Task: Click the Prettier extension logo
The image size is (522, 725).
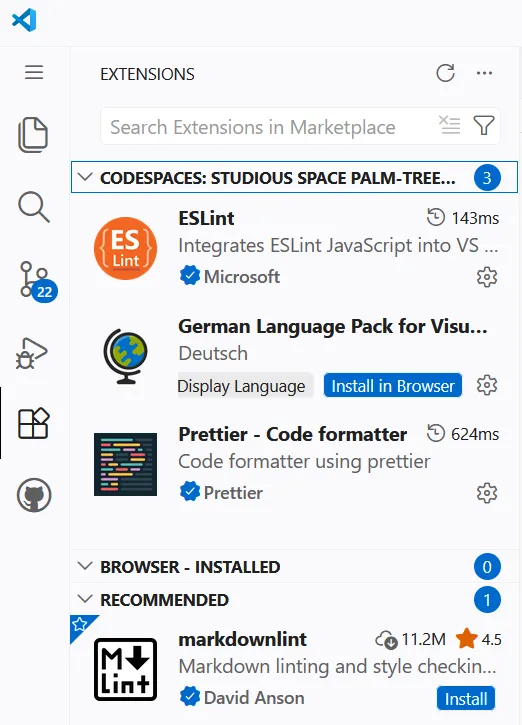Action: tap(125, 464)
